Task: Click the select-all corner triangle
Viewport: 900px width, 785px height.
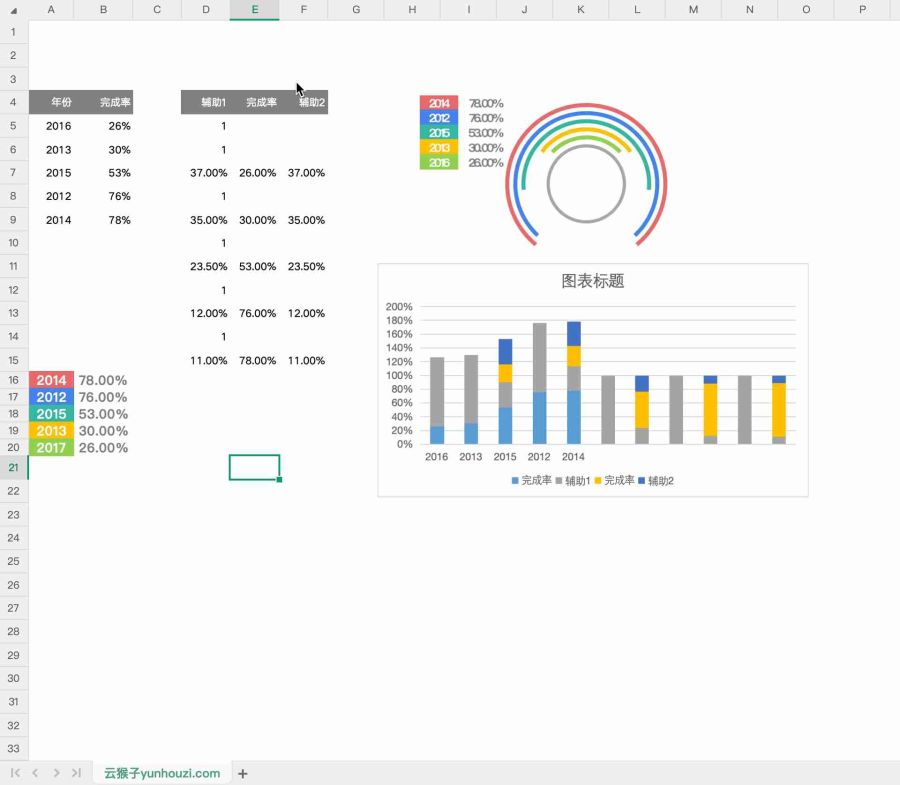Action: pos(13,10)
